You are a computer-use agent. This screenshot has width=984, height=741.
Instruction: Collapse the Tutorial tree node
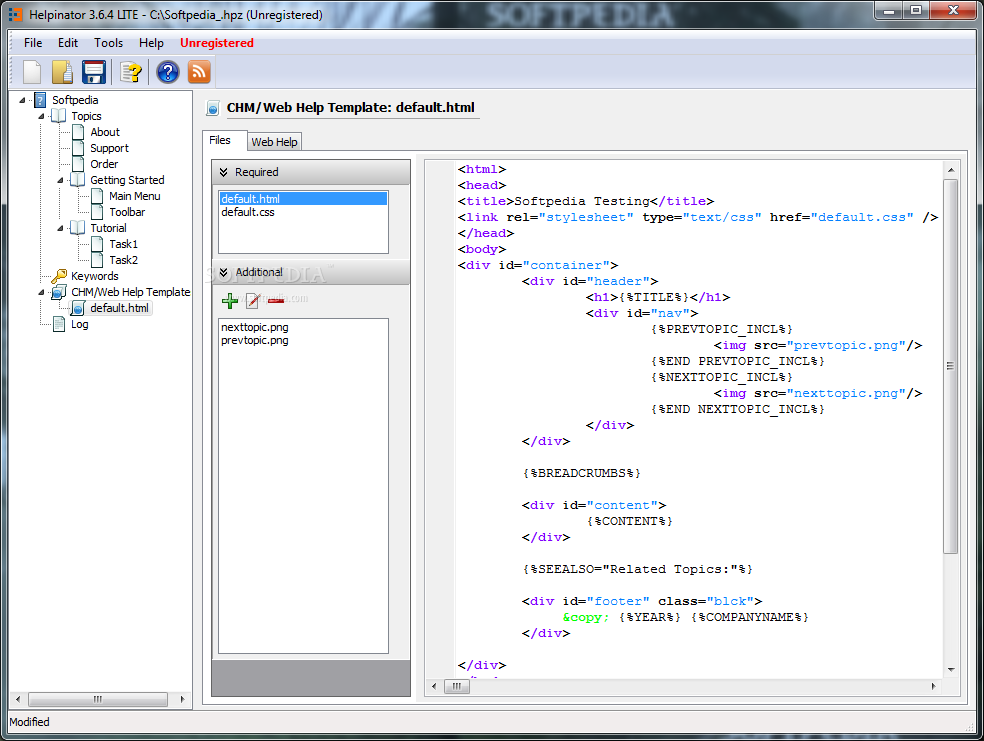(x=61, y=228)
